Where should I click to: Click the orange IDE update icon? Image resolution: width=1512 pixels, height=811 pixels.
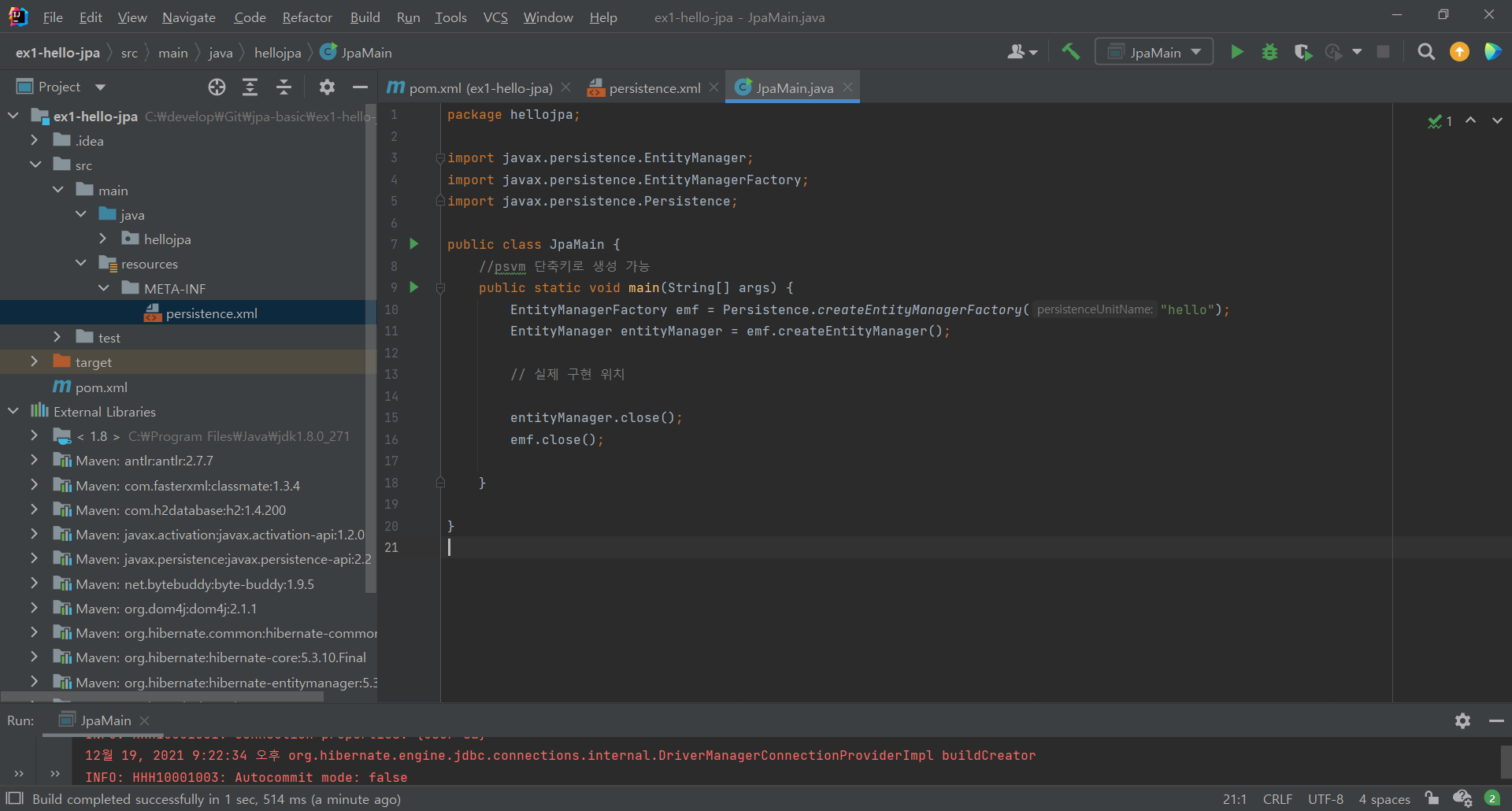[x=1459, y=52]
